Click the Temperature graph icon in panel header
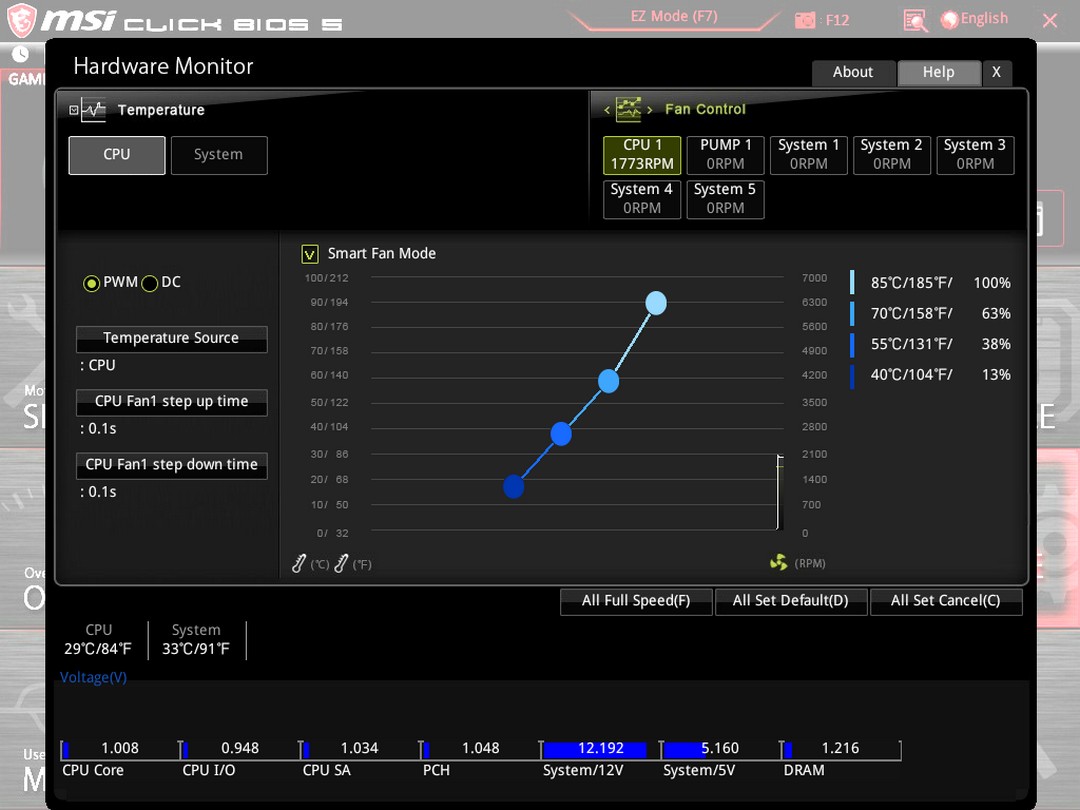This screenshot has height=810, width=1080. point(93,110)
